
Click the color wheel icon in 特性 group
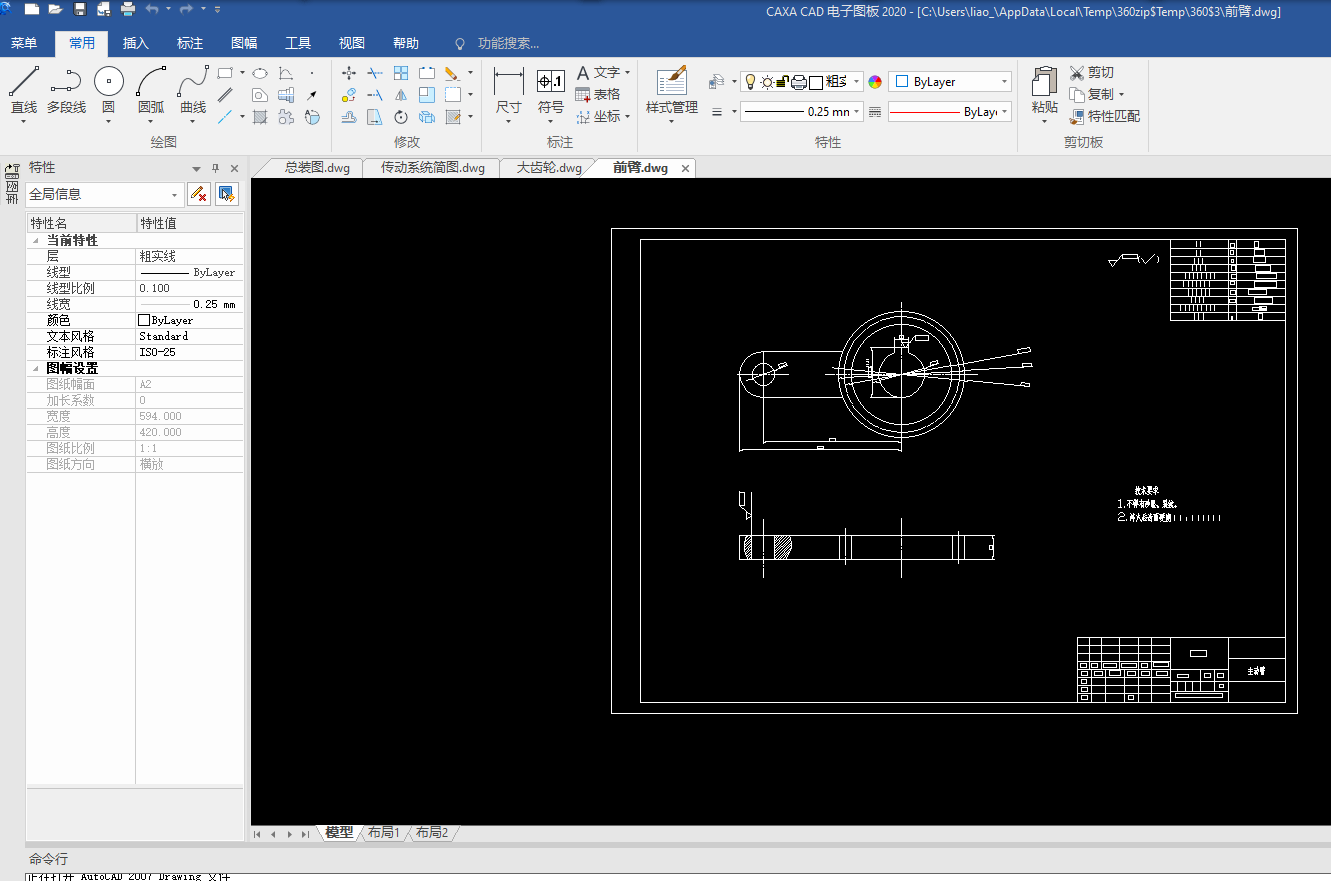tap(875, 82)
